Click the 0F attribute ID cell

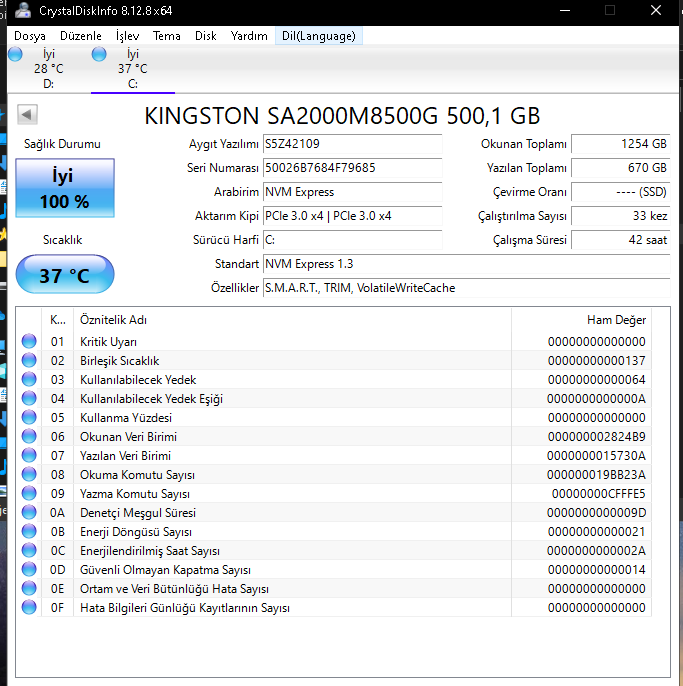(57, 608)
